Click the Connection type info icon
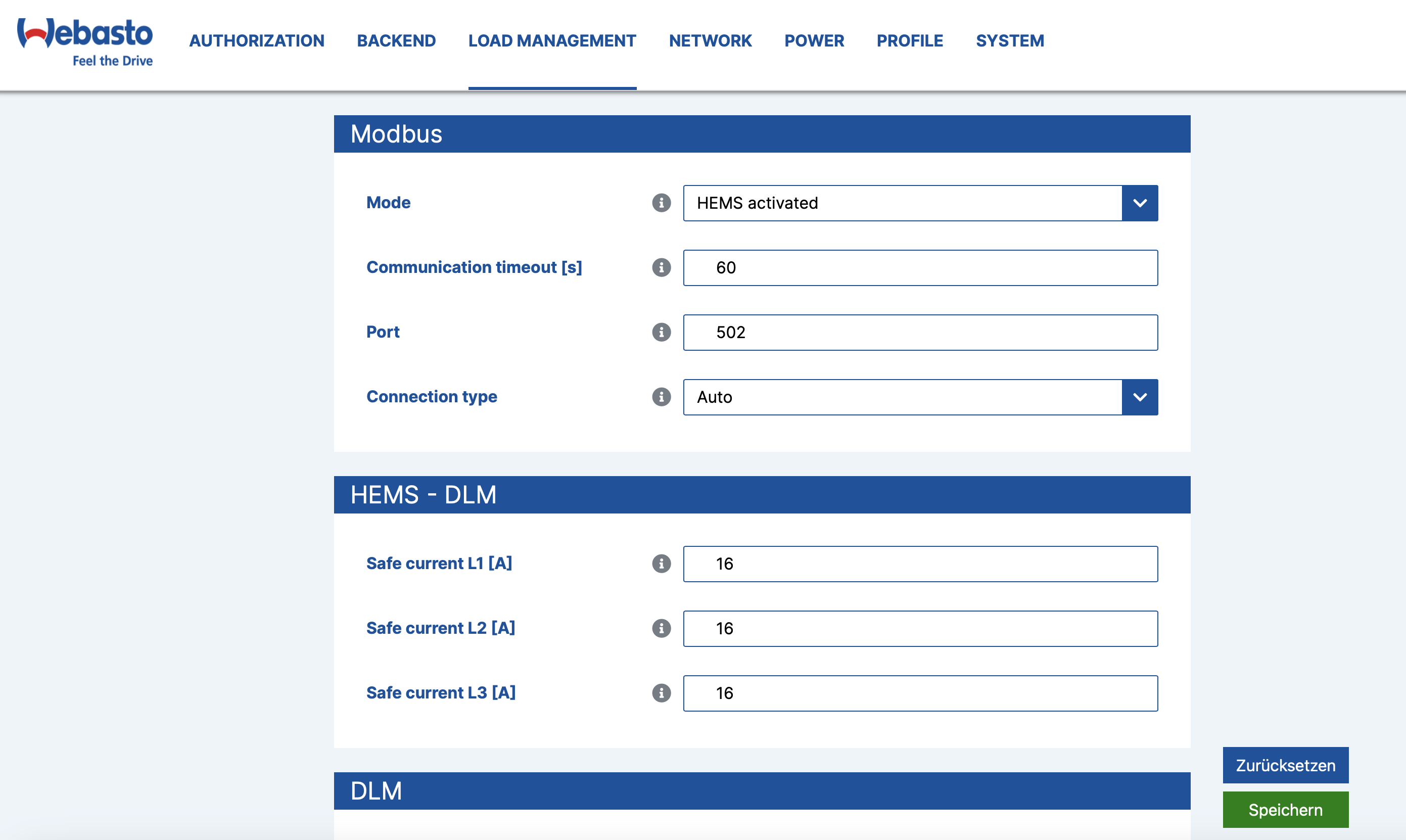Viewport: 1406px width, 840px height. pos(661,397)
